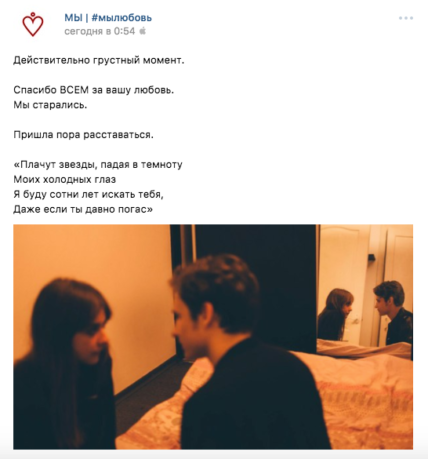Click the red heart community avatar
Screen dimensions: 428x459
click(33, 24)
